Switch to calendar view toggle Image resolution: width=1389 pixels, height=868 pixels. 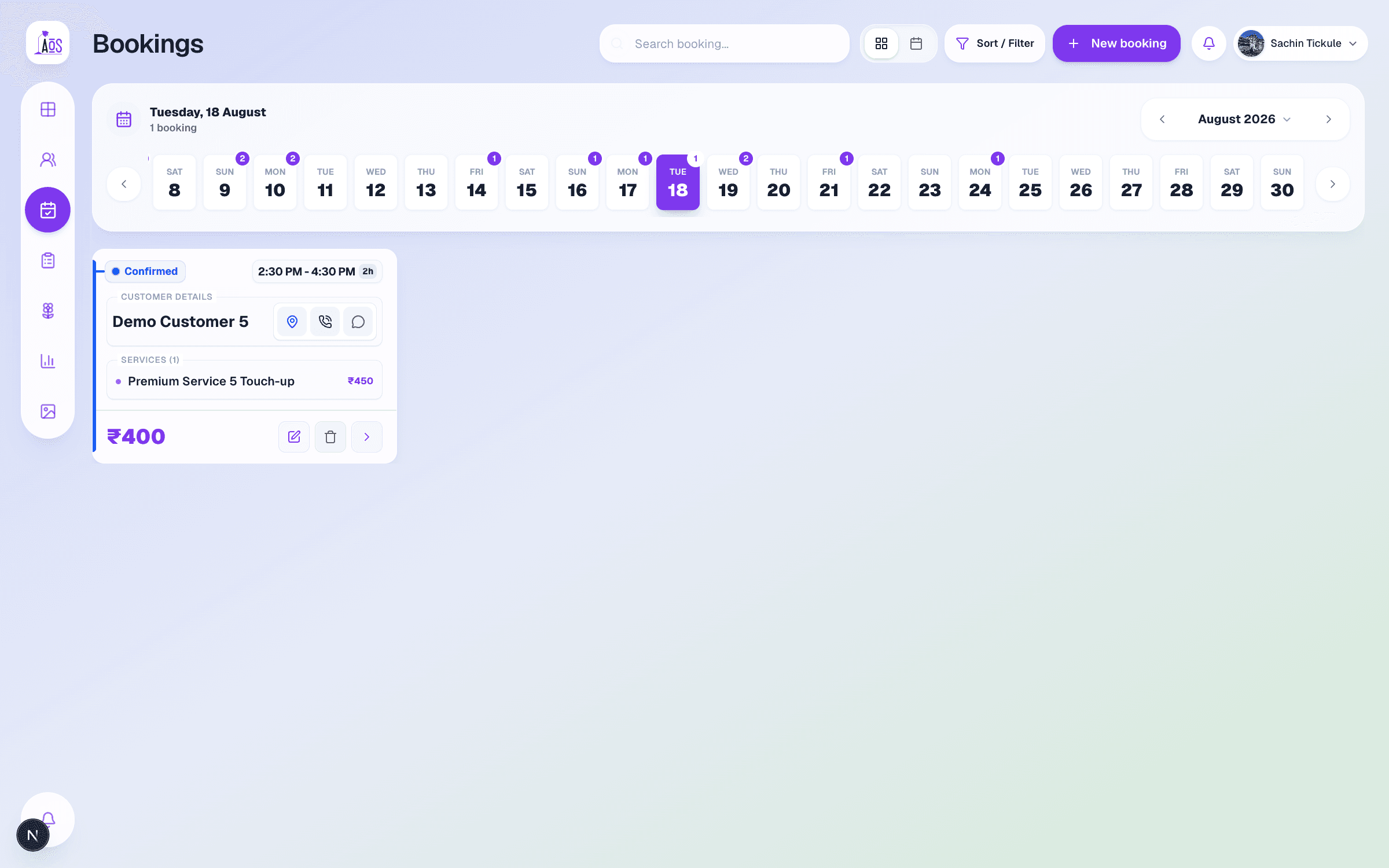tap(916, 43)
